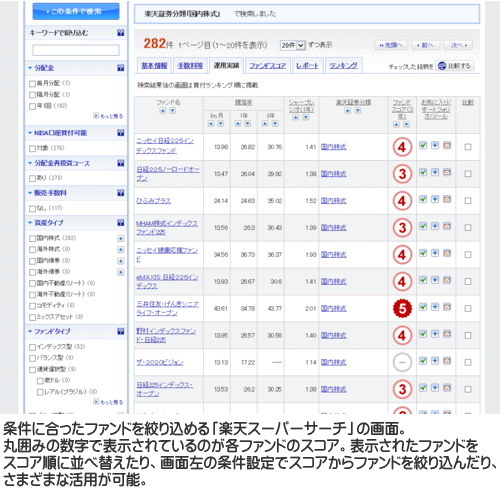The image size is (500, 495).
Task: Check the 隔月分配 (1) filter
Action: (32, 95)
